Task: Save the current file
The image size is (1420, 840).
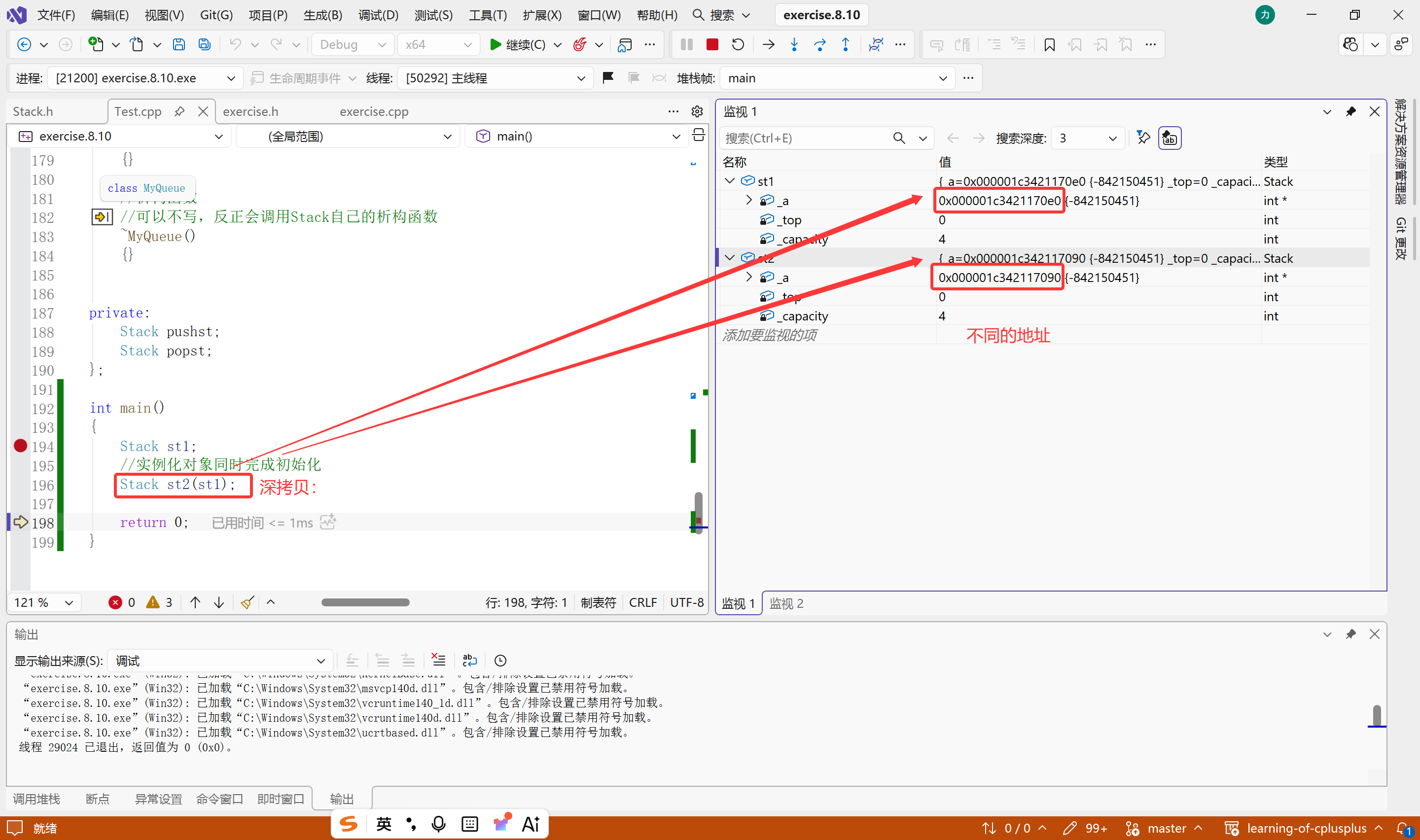Action: pos(179,45)
